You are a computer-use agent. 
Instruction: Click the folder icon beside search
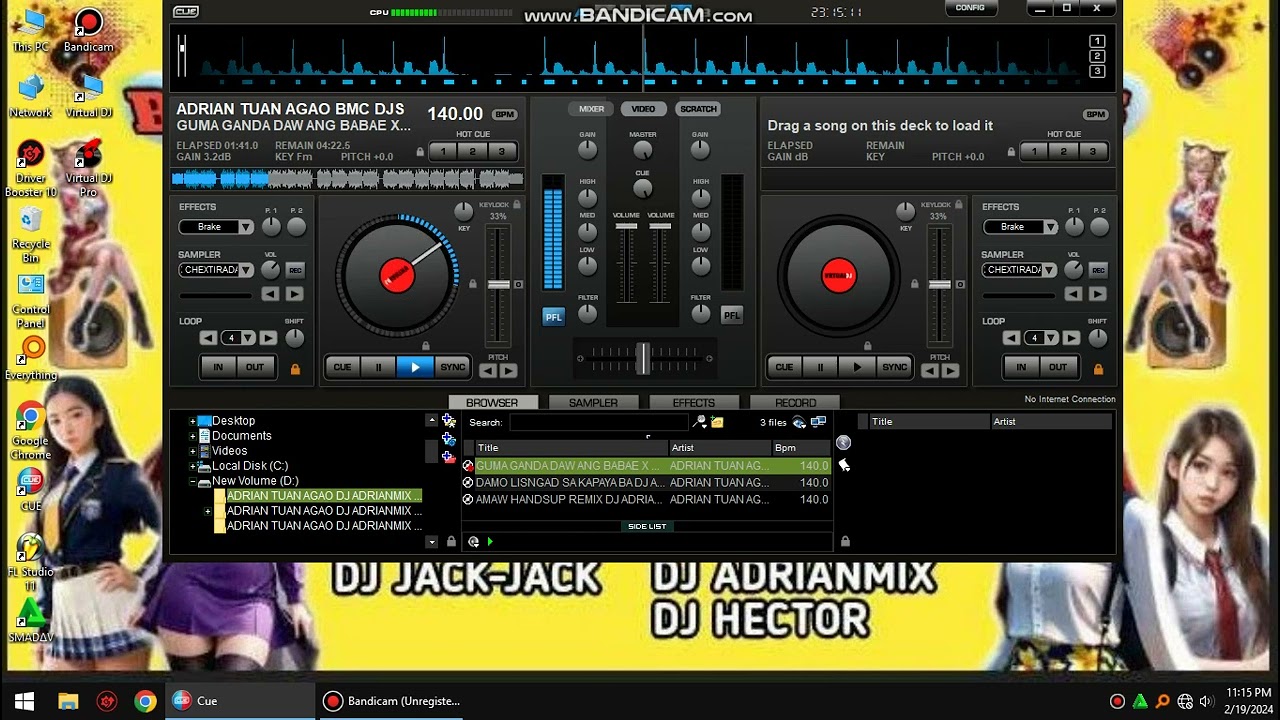click(717, 422)
